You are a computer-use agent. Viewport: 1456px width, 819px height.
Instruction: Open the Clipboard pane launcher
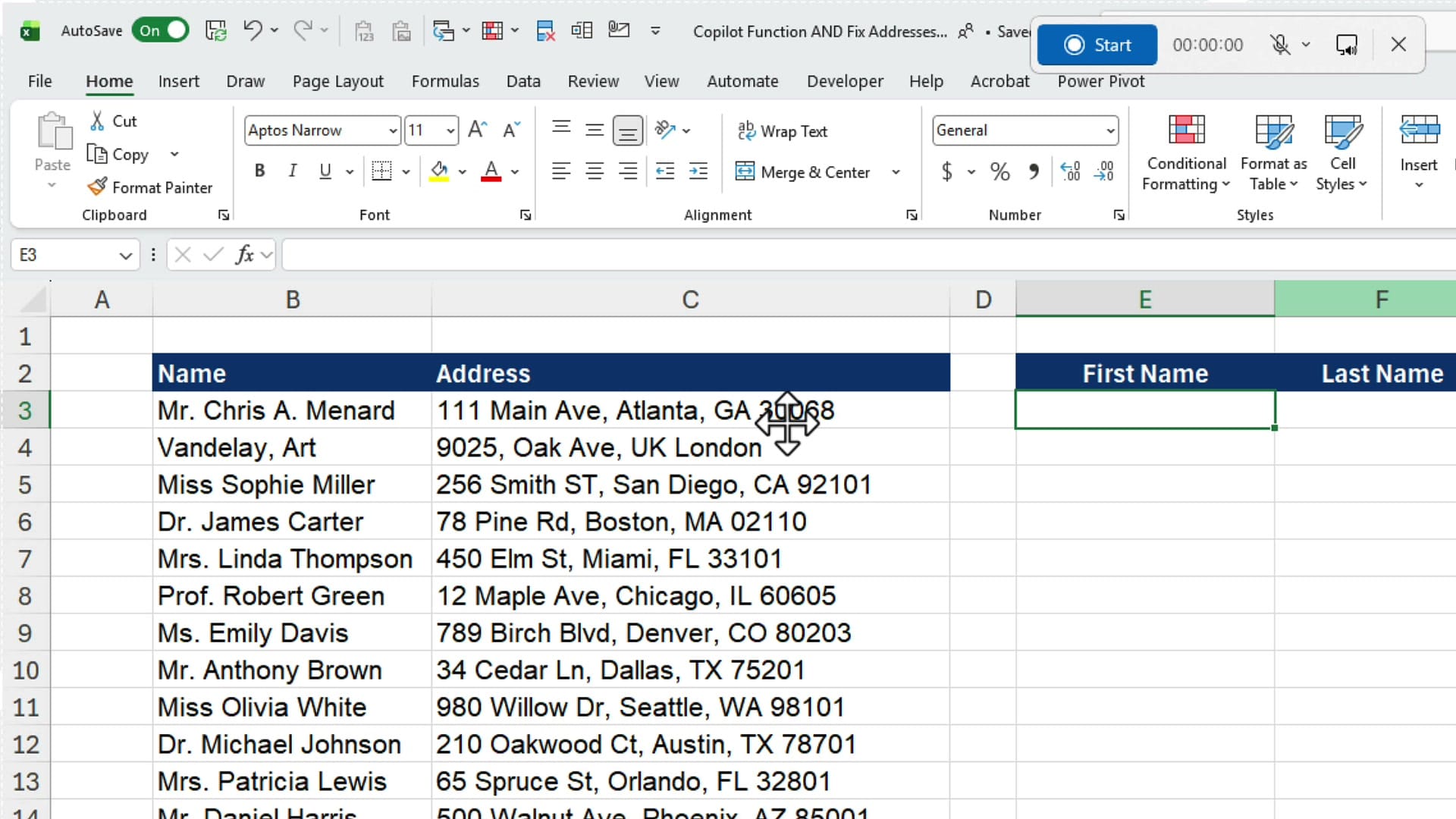pos(223,215)
